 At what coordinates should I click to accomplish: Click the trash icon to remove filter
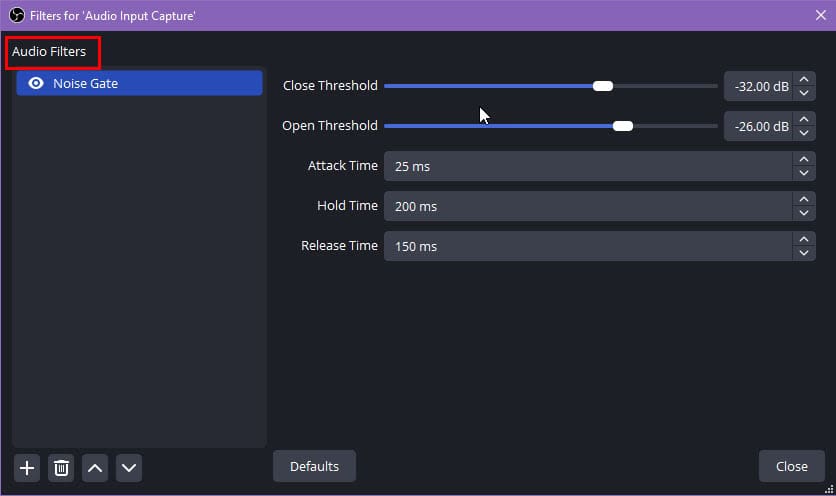tap(61, 468)
